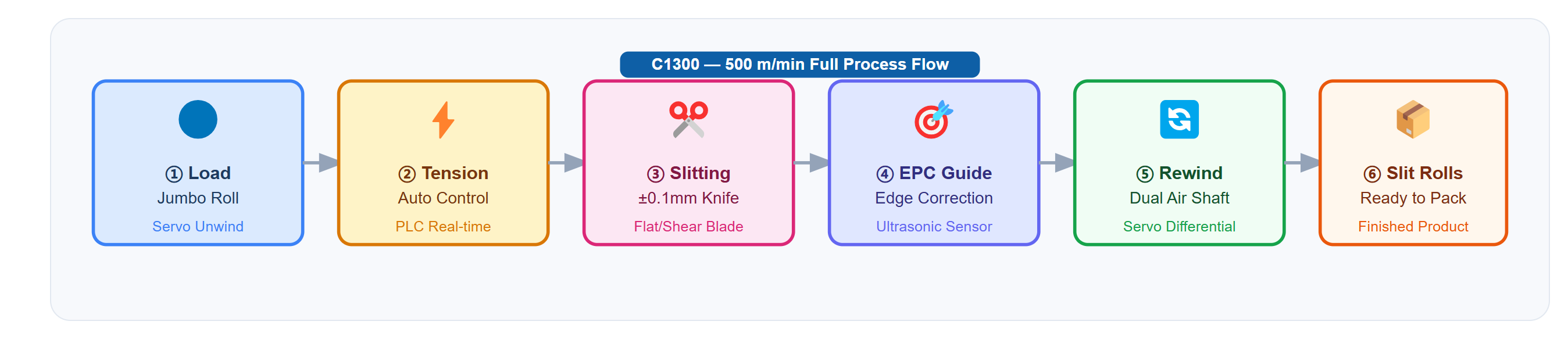
Task: Select the ±0.1mm Knife text
Action: pos(688,198)
